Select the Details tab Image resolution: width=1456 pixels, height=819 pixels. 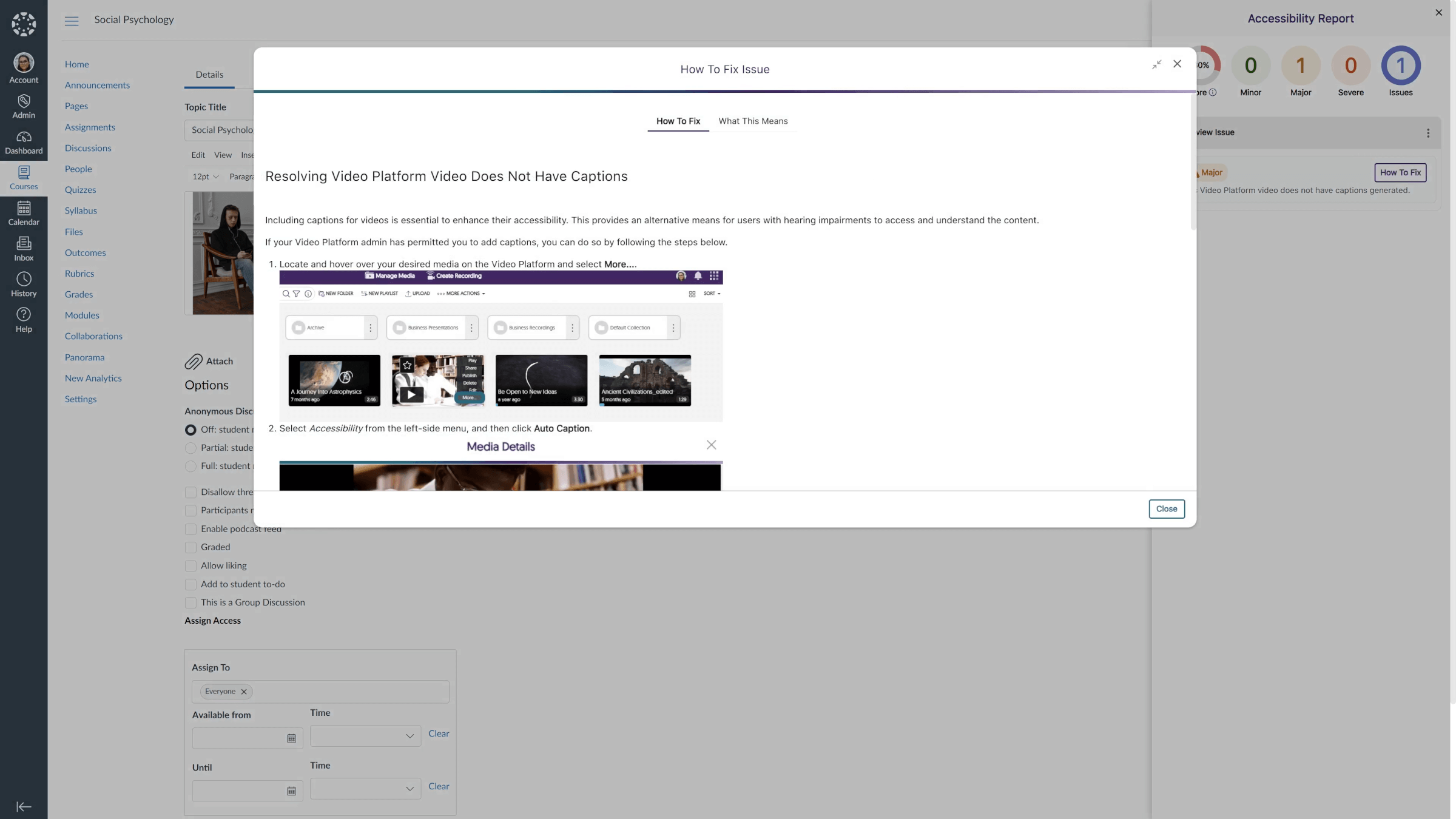[209, 75]
